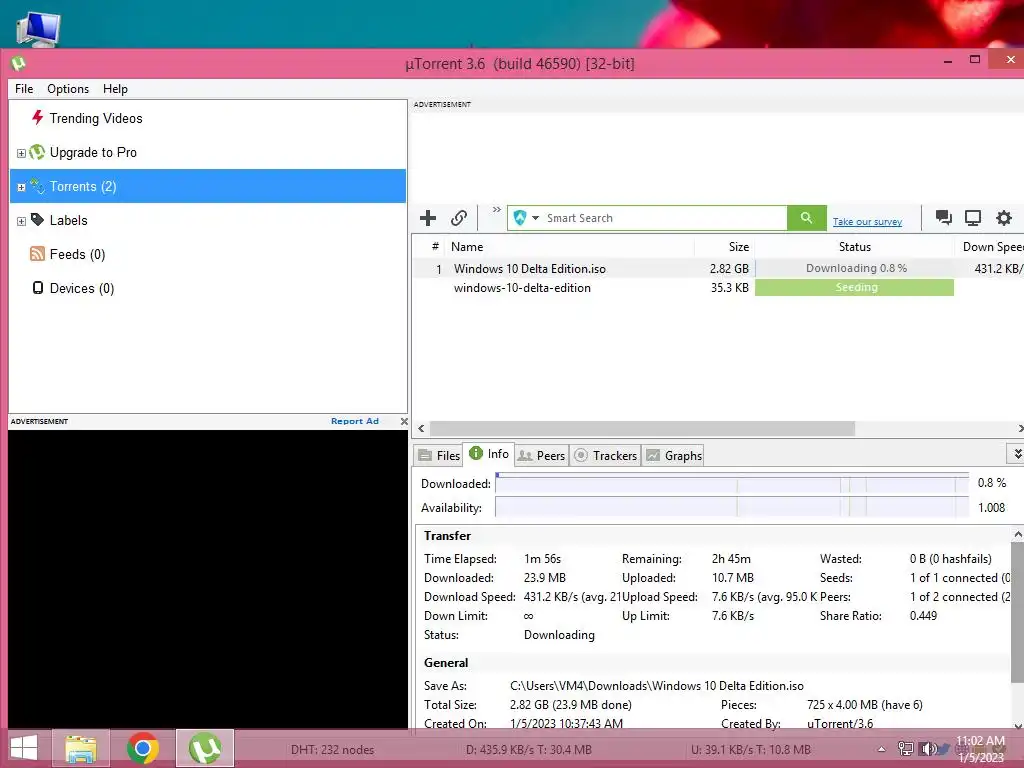Open Google Chrome from the taskbar

tap(143, 748)
